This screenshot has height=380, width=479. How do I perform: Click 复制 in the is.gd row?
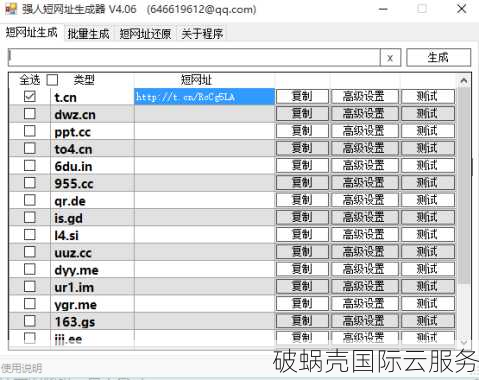302,218
